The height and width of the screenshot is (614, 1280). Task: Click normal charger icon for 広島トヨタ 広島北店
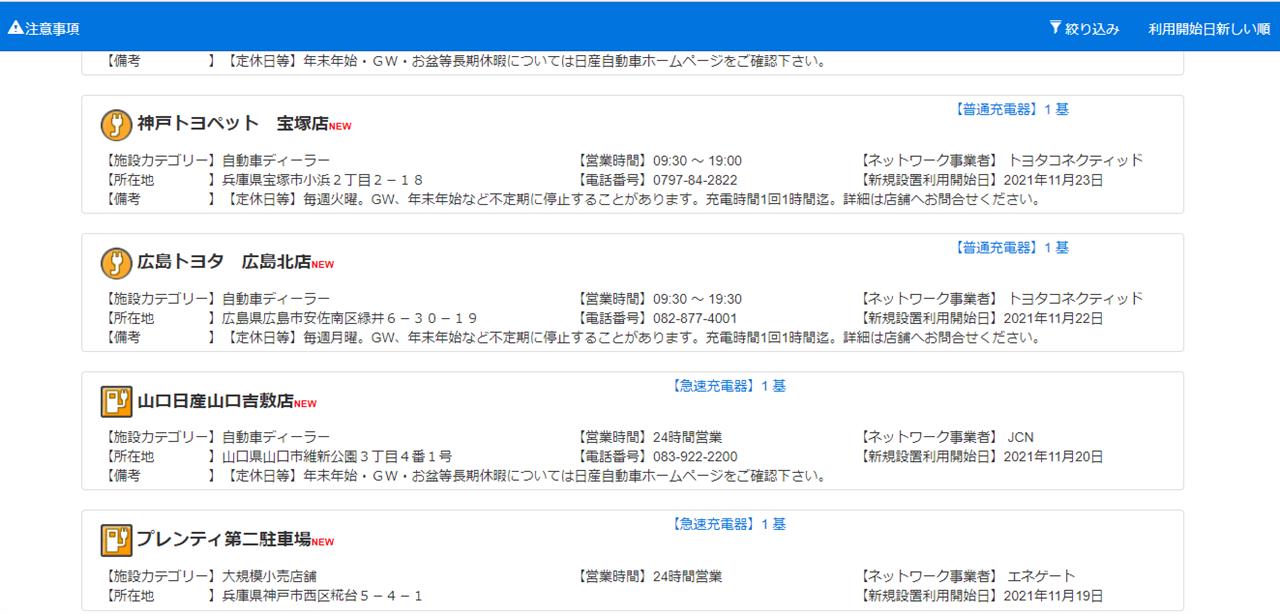tap(117, 263)
